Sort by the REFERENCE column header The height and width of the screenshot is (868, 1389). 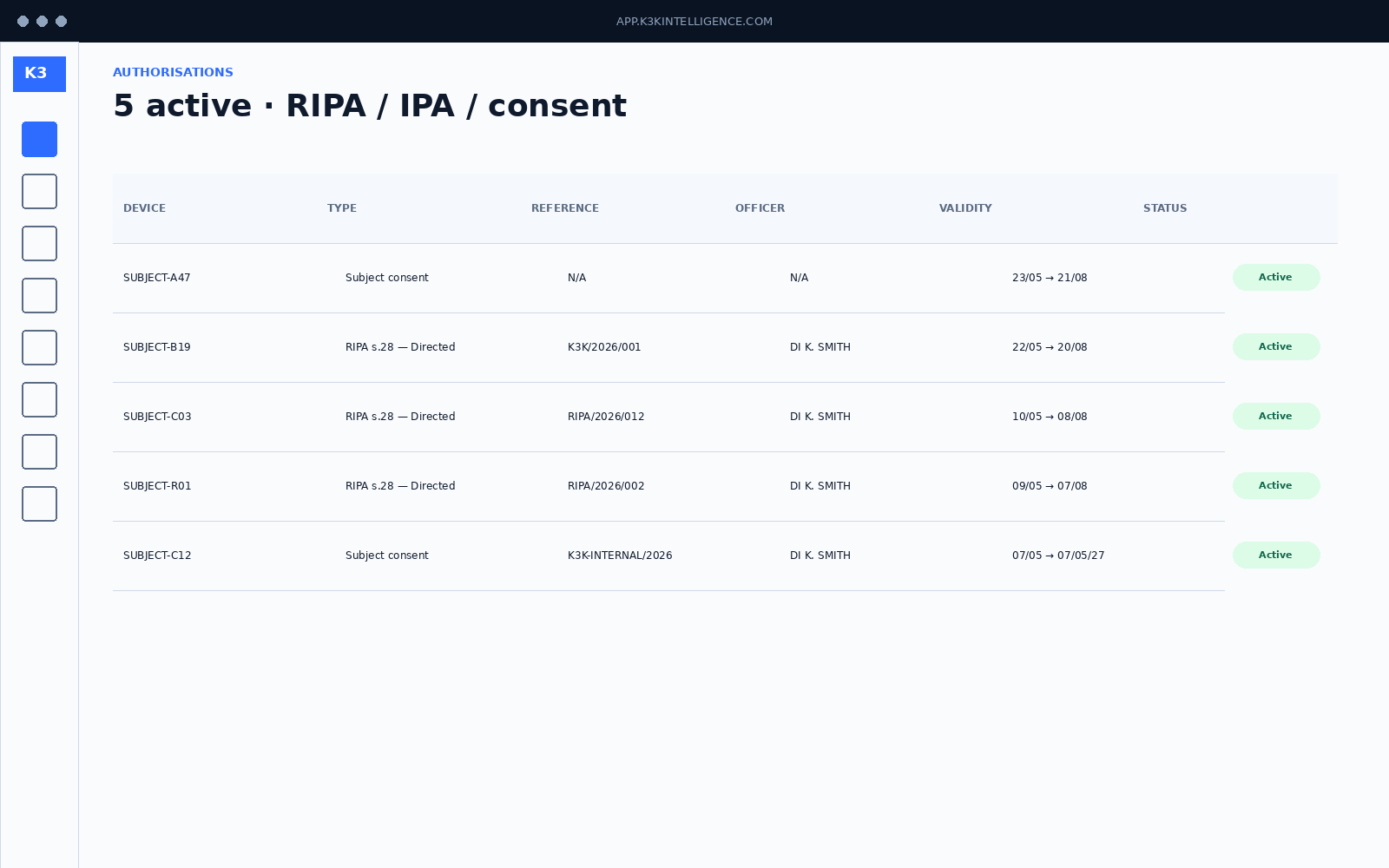[x=565, y=208]
